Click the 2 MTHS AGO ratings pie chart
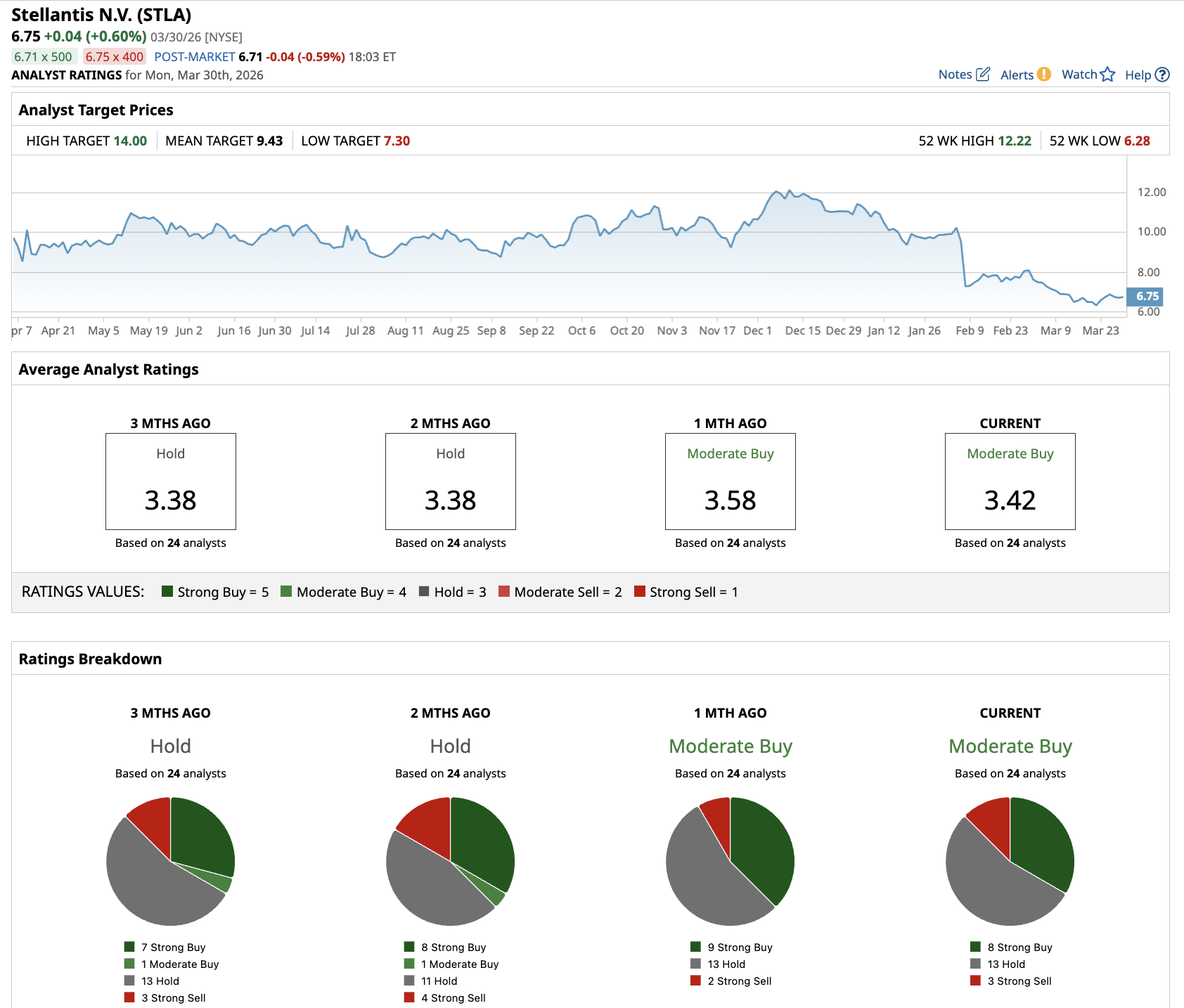Image resolution: width=1184 pixels, height=1008 pixels. (451, 861)
